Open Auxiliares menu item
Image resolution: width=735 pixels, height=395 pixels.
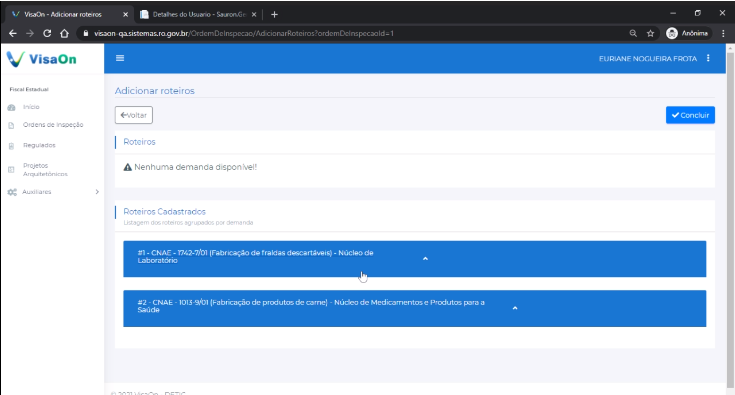(x=37, y=192)
